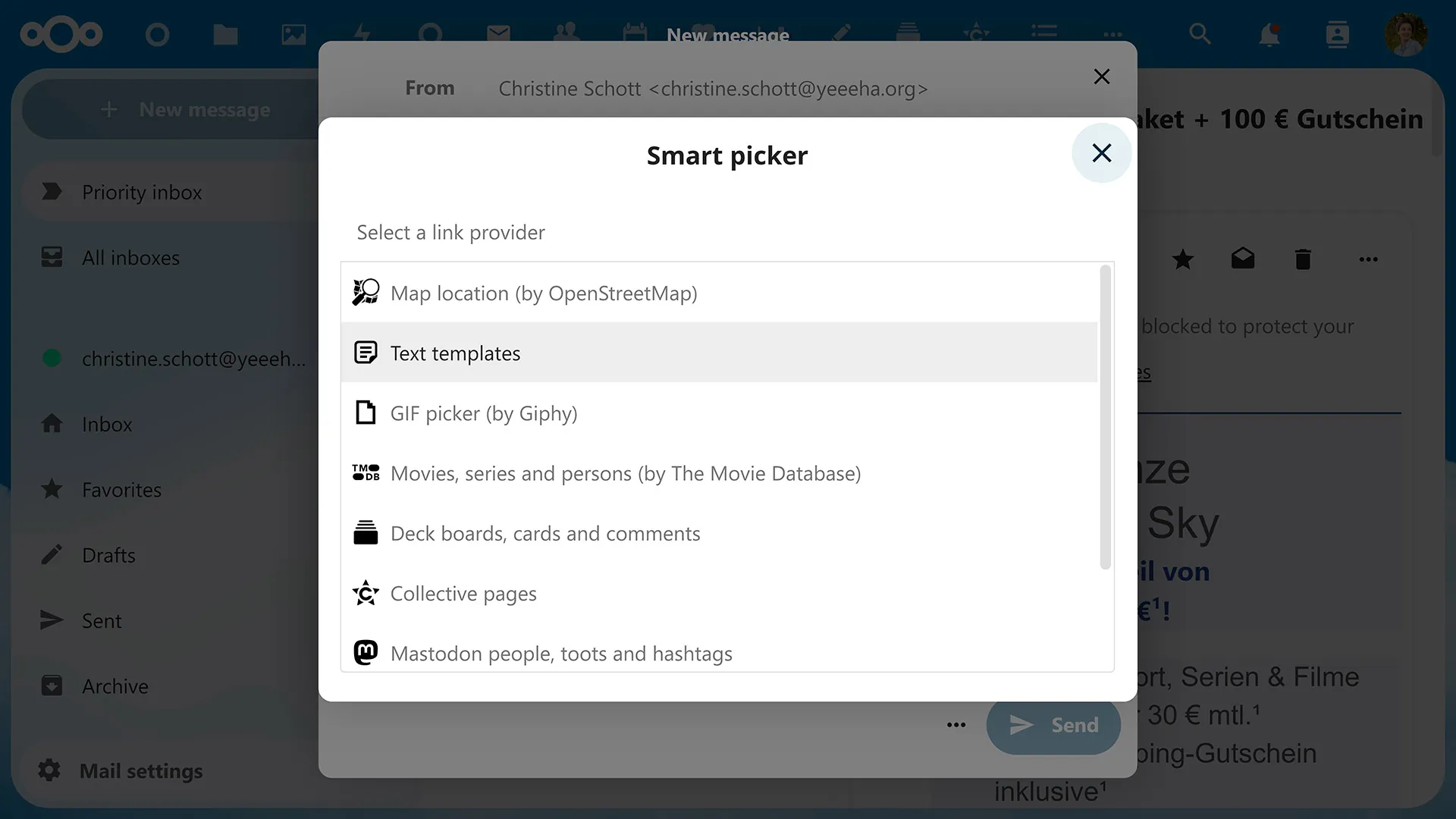The height and width of the screenshot is (819, 1456).
Task: Close the Smart picker dialog
Action: pyautogui.click(x=1101, y=153)
